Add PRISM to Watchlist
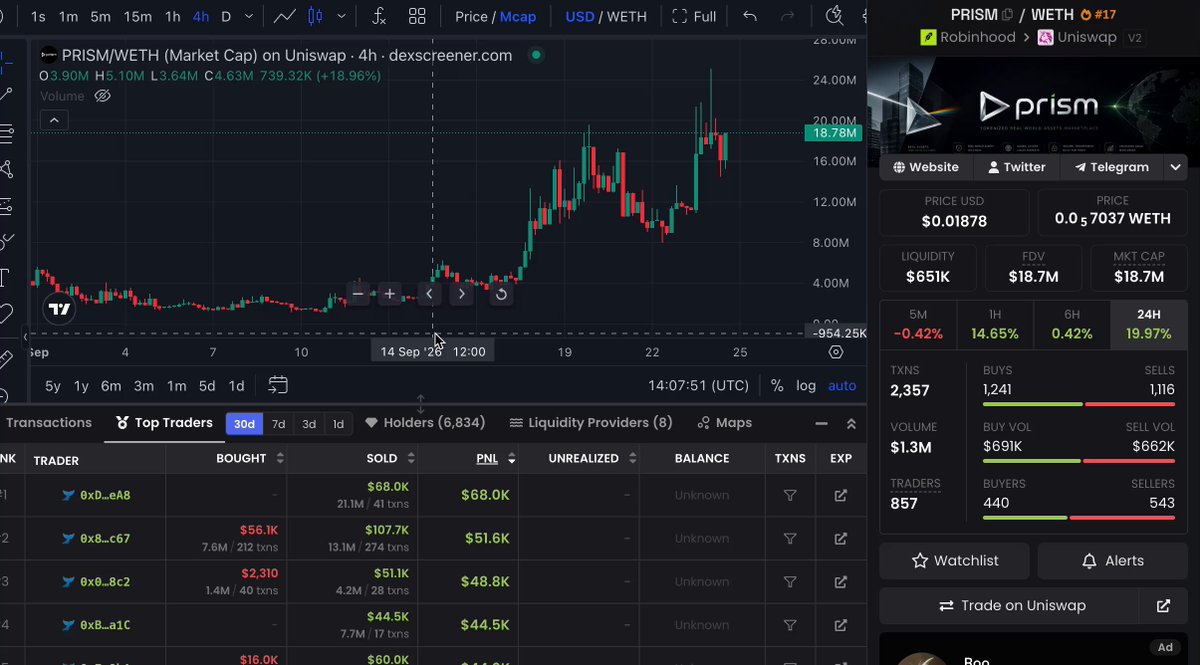The height and width of the screenshot is (665, 1200). pyautogui.click(x=954, y=561)
